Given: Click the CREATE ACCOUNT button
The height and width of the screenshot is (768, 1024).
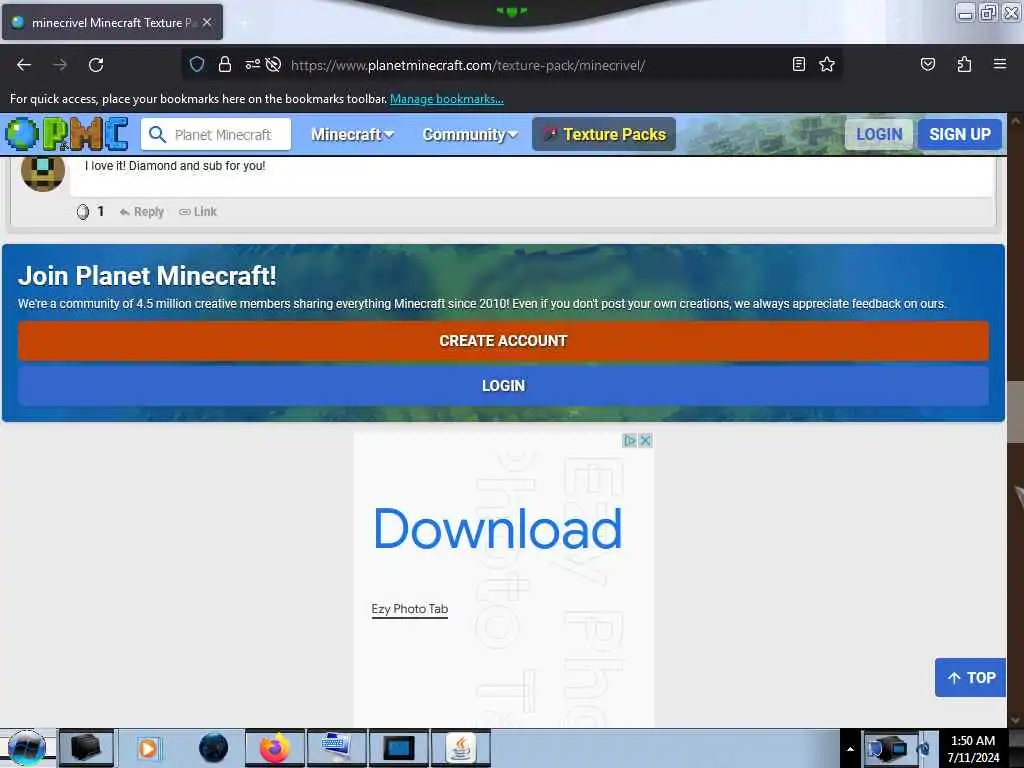Looking at the screenshot, I should (x=504, y=341).
